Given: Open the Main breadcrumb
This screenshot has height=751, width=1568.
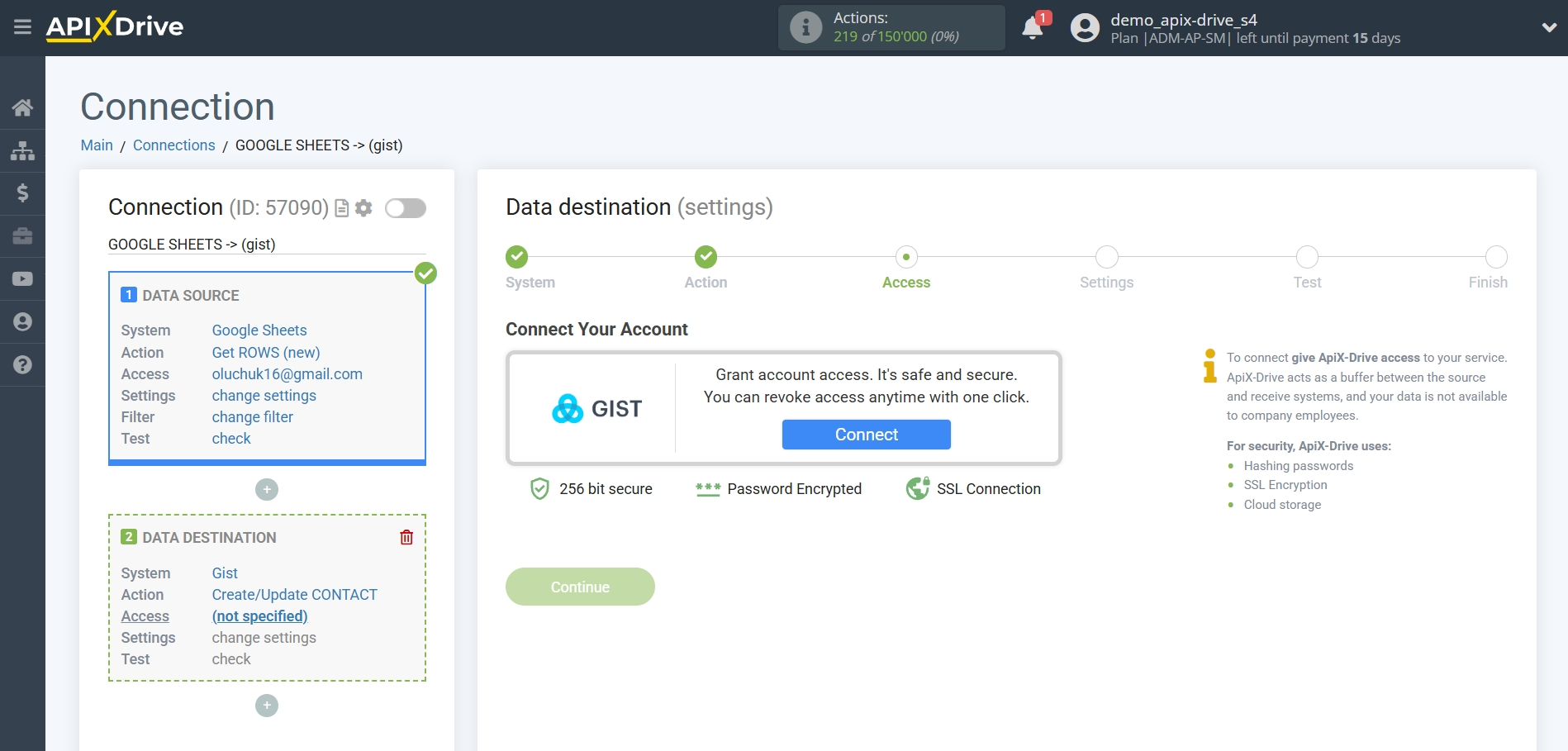Looking at the screenshot, I should pos(96,145).
